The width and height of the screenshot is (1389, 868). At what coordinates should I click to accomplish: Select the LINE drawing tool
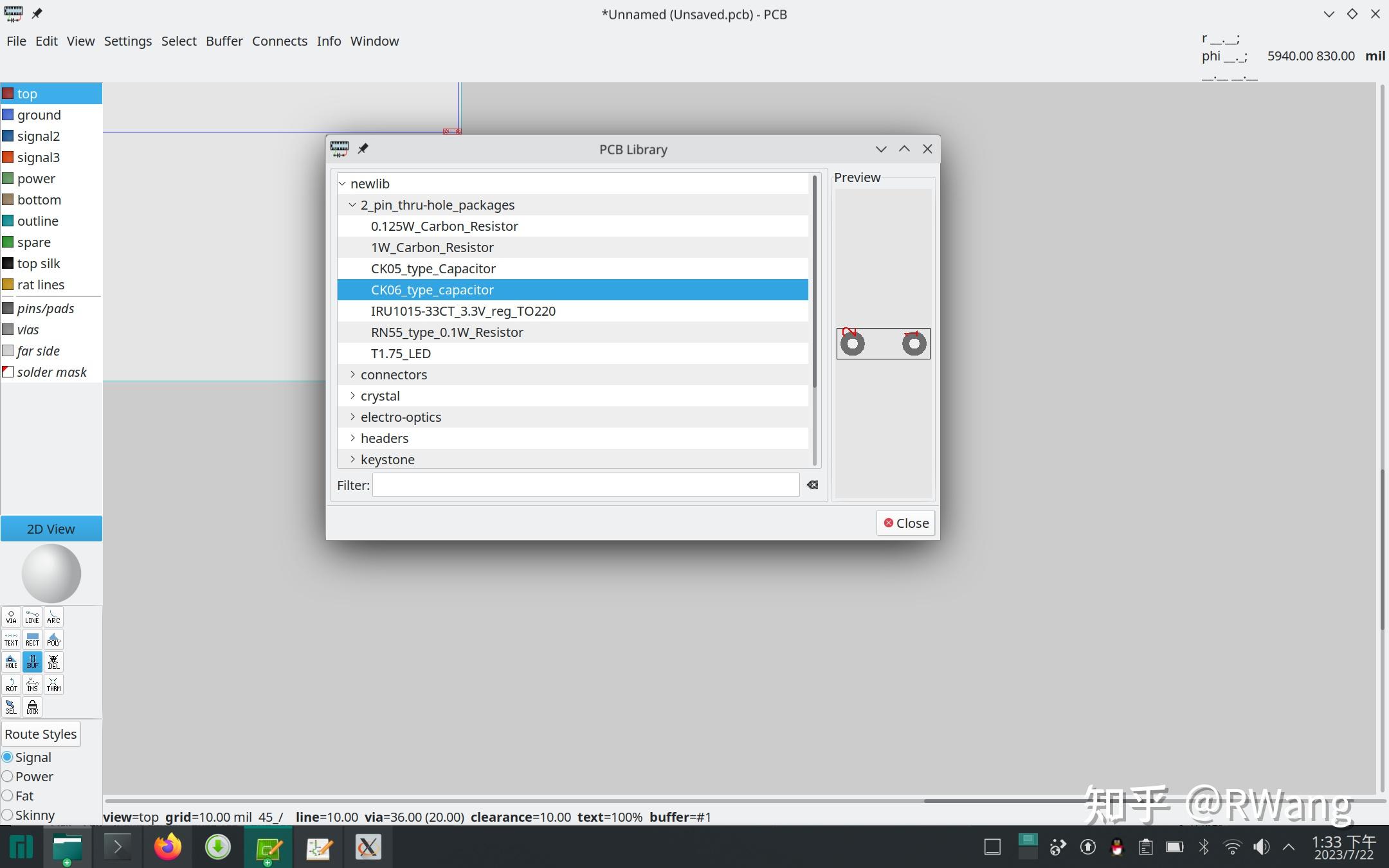click(32, 617)
